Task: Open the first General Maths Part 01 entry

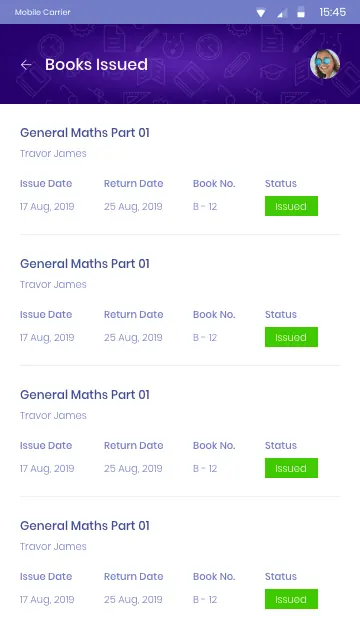Action: pyautogui.click(x=85, y=133)
